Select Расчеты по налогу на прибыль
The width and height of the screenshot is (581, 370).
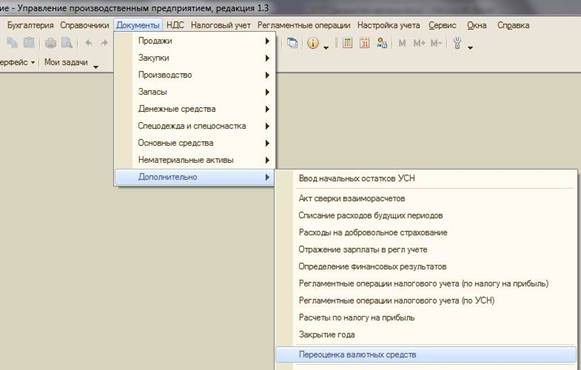coord(426,318)
